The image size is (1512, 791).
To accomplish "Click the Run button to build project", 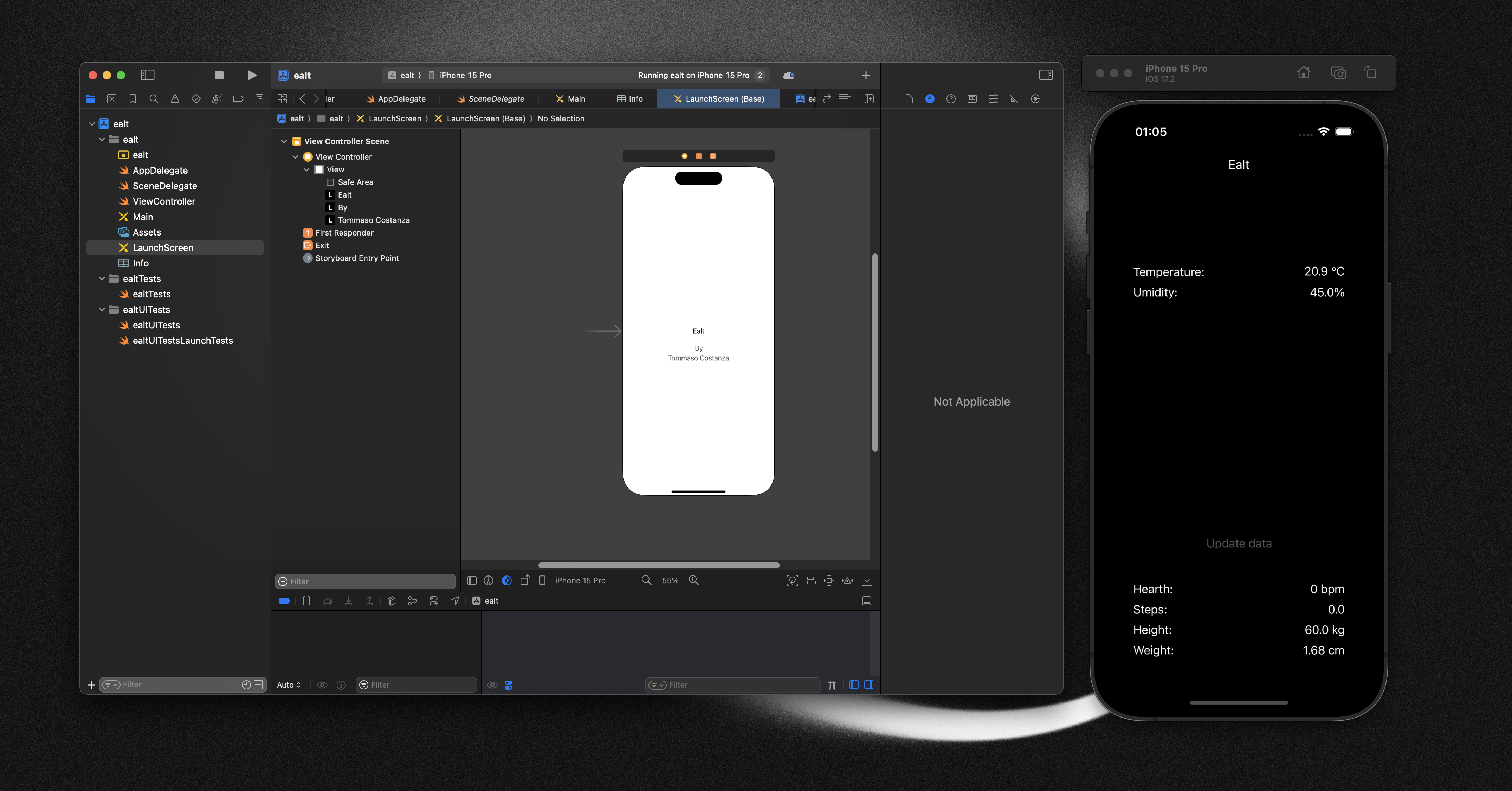I will point(251,75).
